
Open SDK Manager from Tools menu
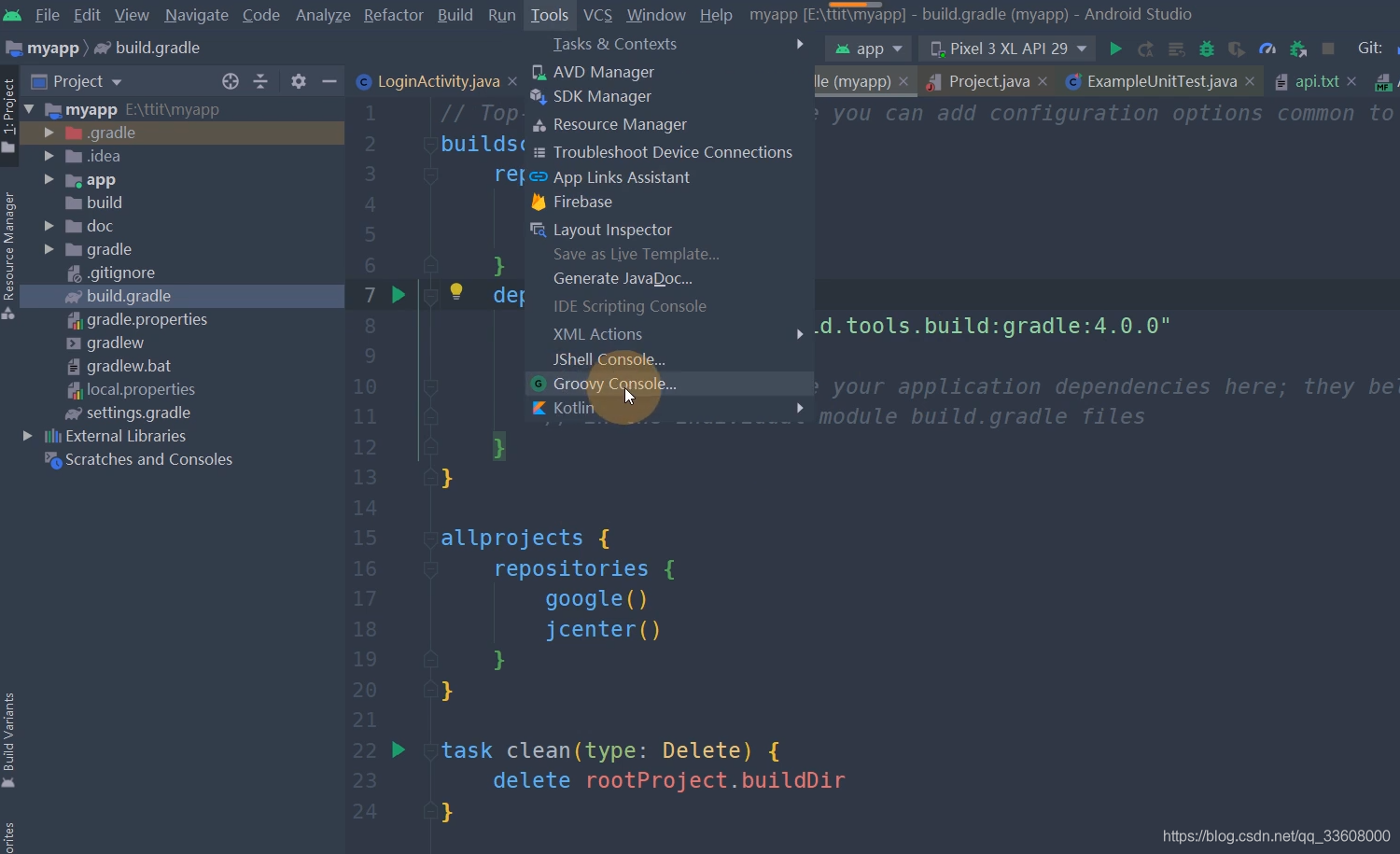(669, 96)
